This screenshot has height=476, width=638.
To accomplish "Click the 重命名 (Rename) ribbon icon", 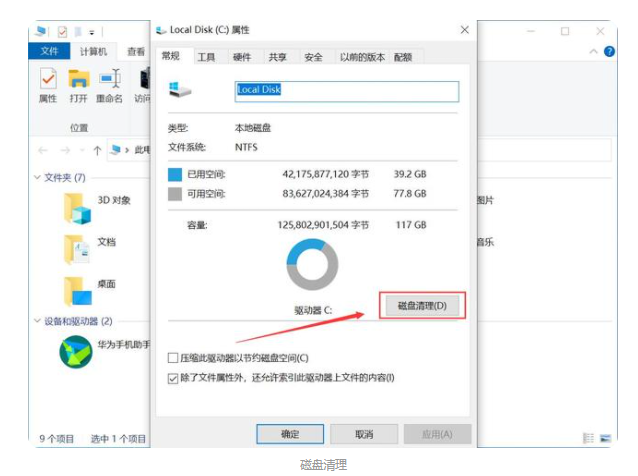I will tap(110, 85).
